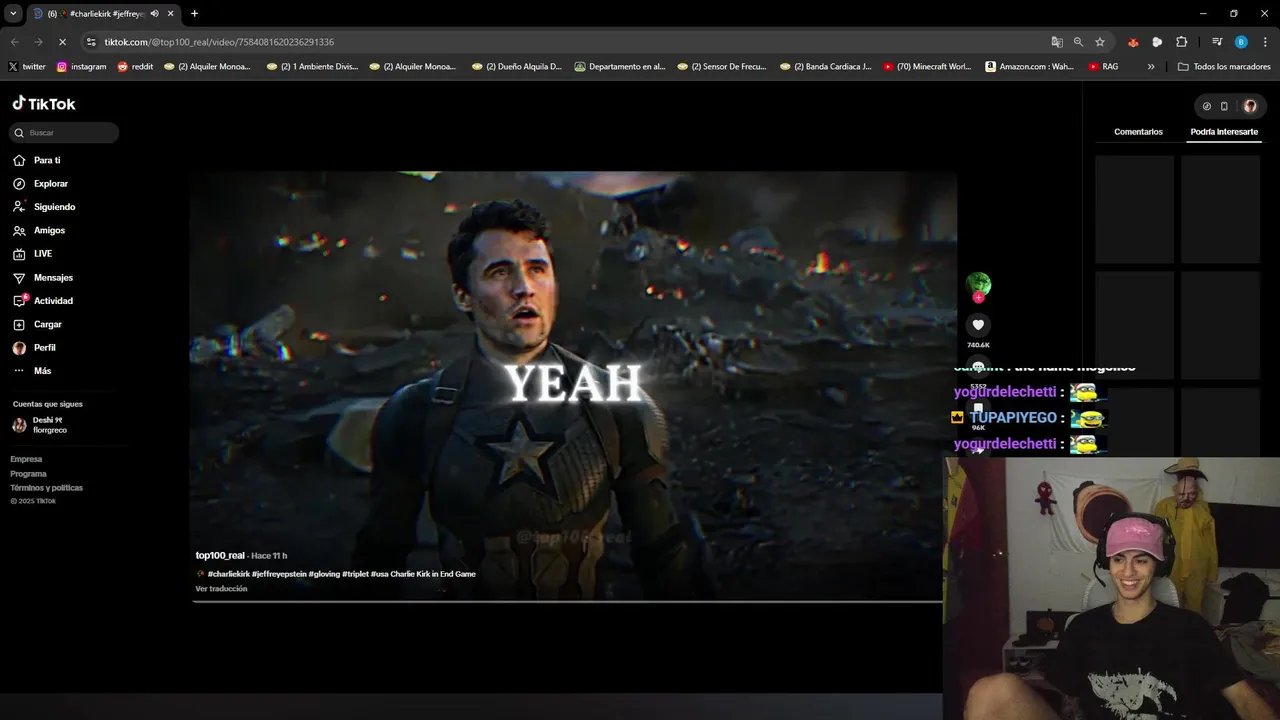
Task: Open the #jeffreyepstein hashtag
Action: pyautogui.click(x=279, y=574)
